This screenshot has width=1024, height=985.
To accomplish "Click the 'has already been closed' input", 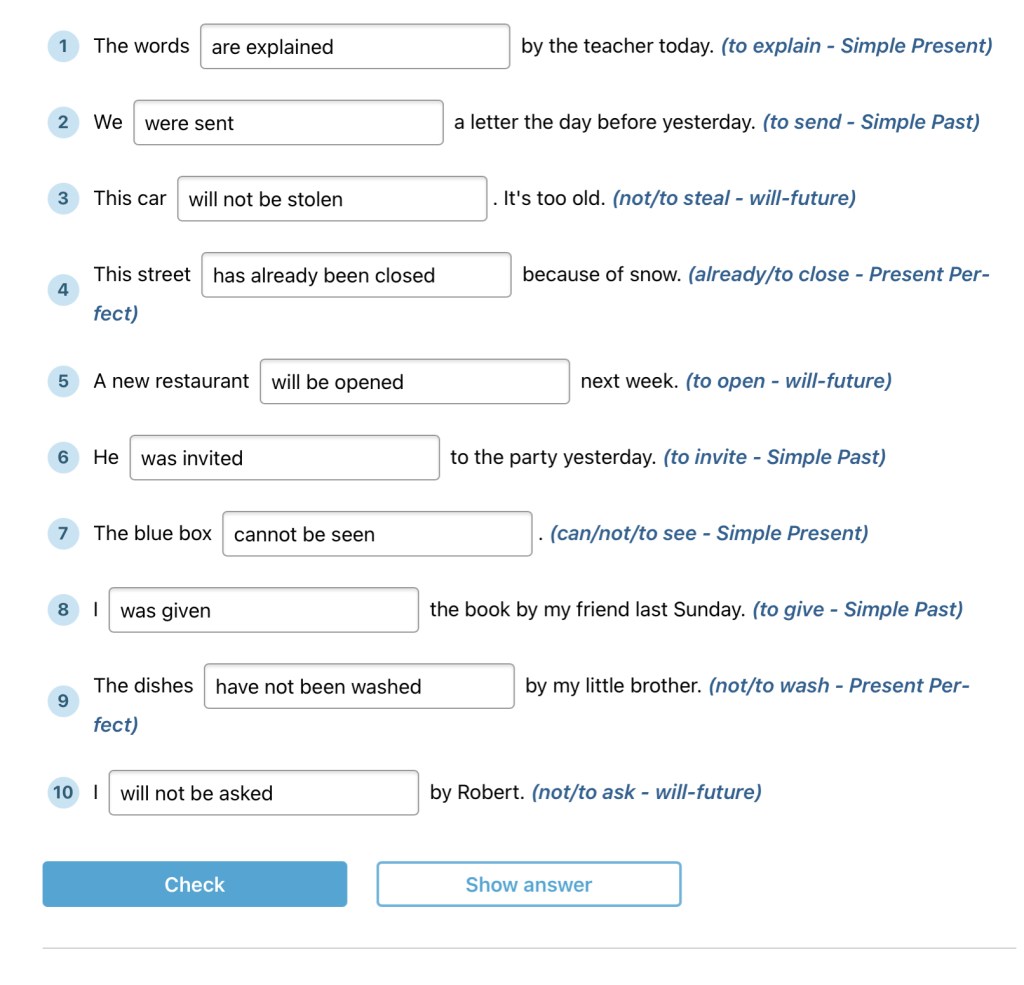I will pyautogui.click(x=356, y=276).
